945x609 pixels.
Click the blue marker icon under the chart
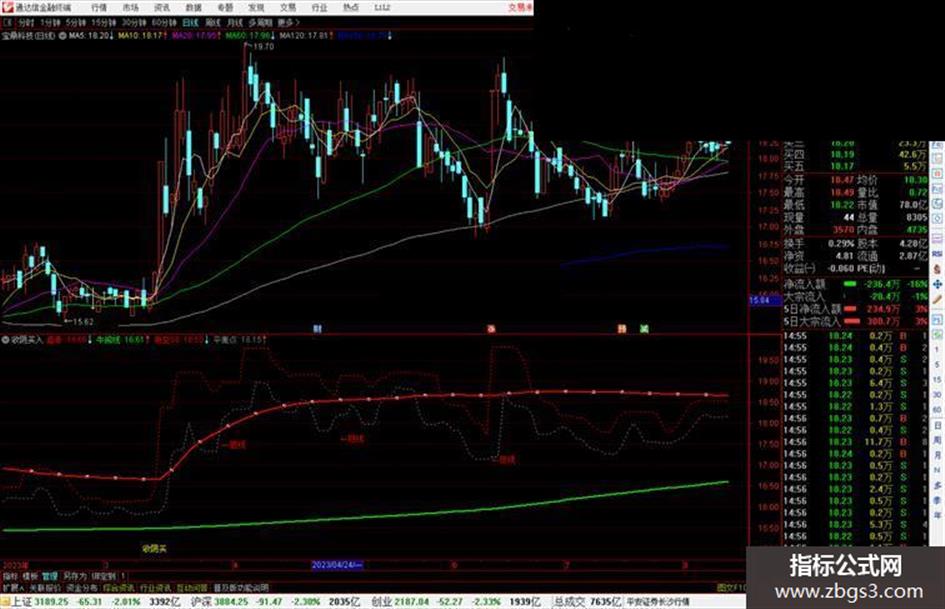click(x=318, y=329)
